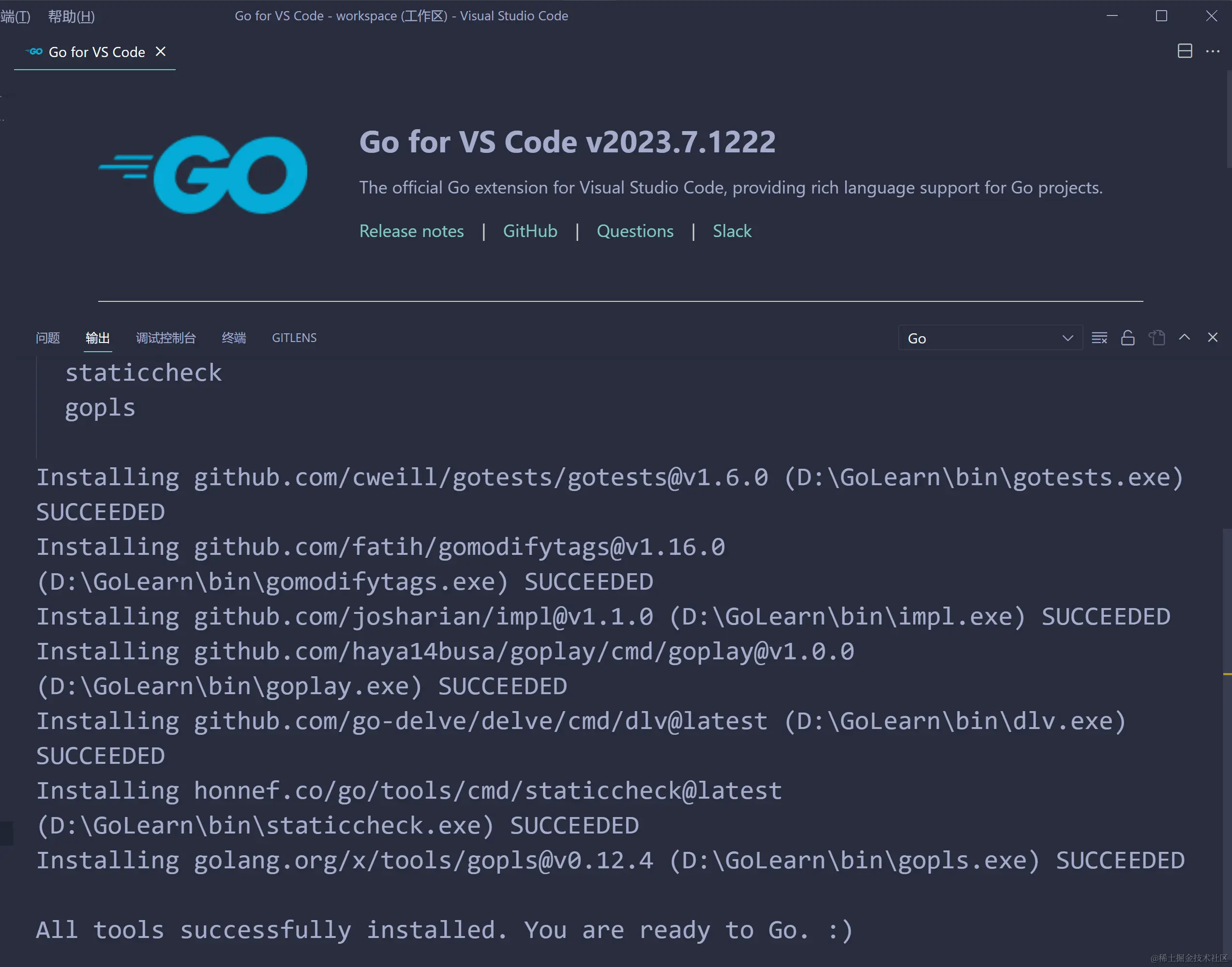Clear the output panel contents

pyautogui.click(x=1099, y=338)
